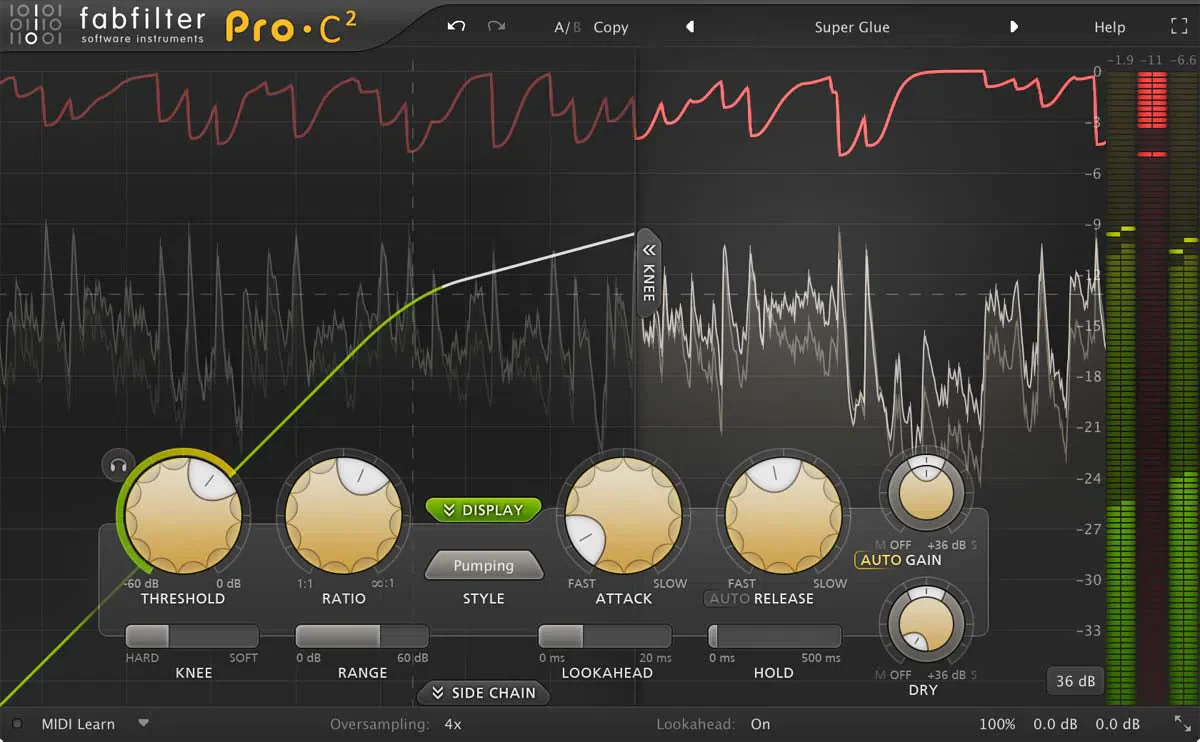The width and height of the screenshot is (1200, 742).
Task: Click the next preset arrow
Action: (1014, 27)
